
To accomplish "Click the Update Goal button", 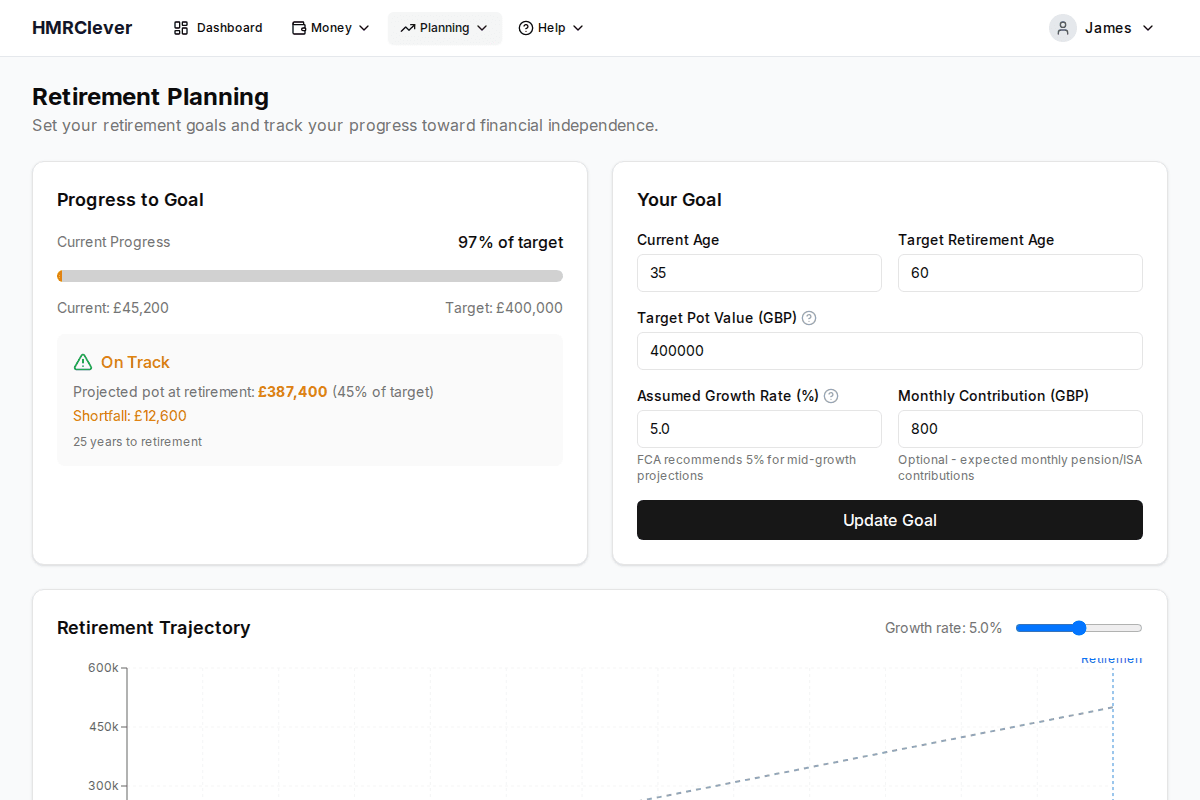I will pos(890,520).
